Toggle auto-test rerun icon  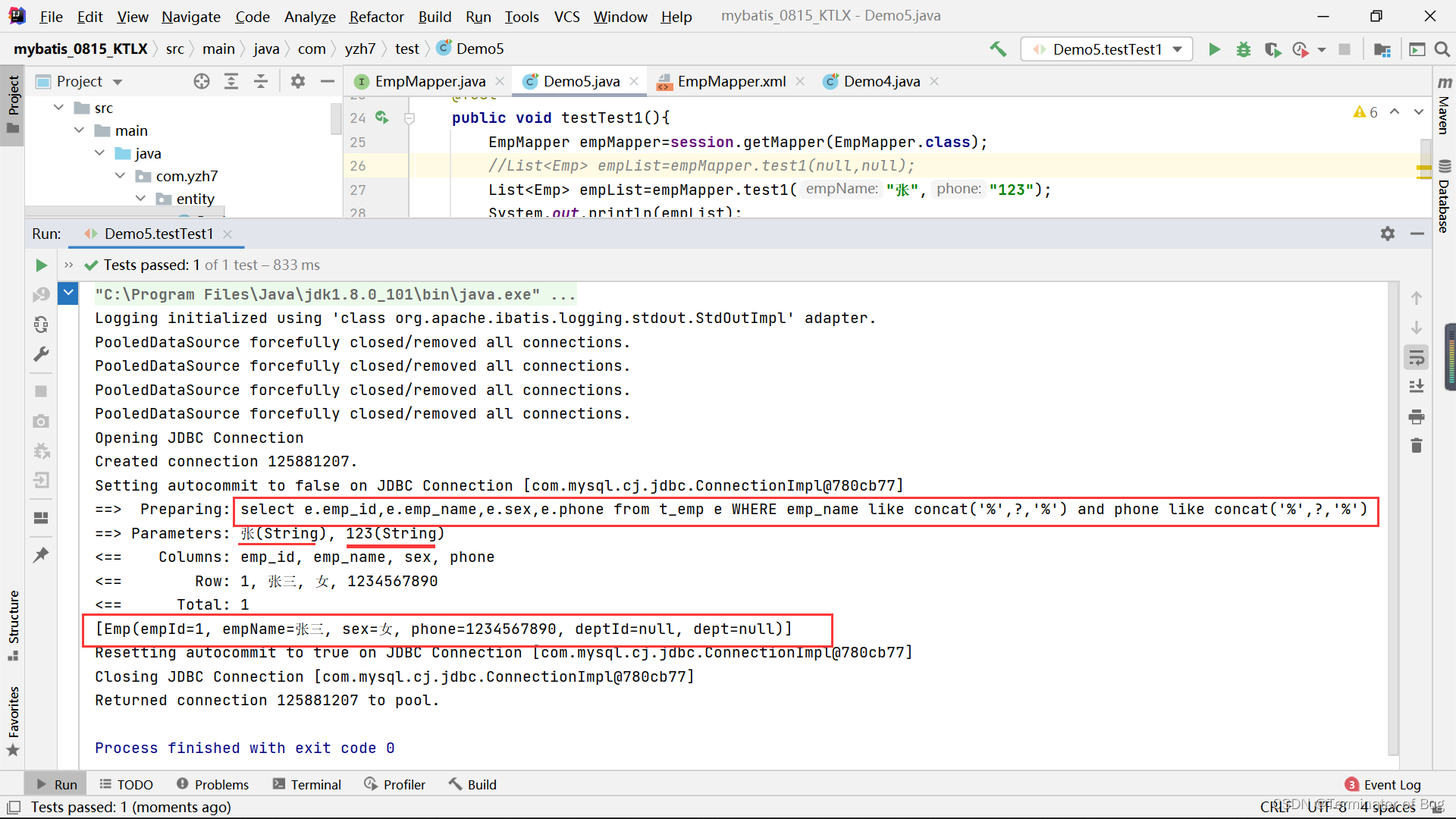[41, 325]
